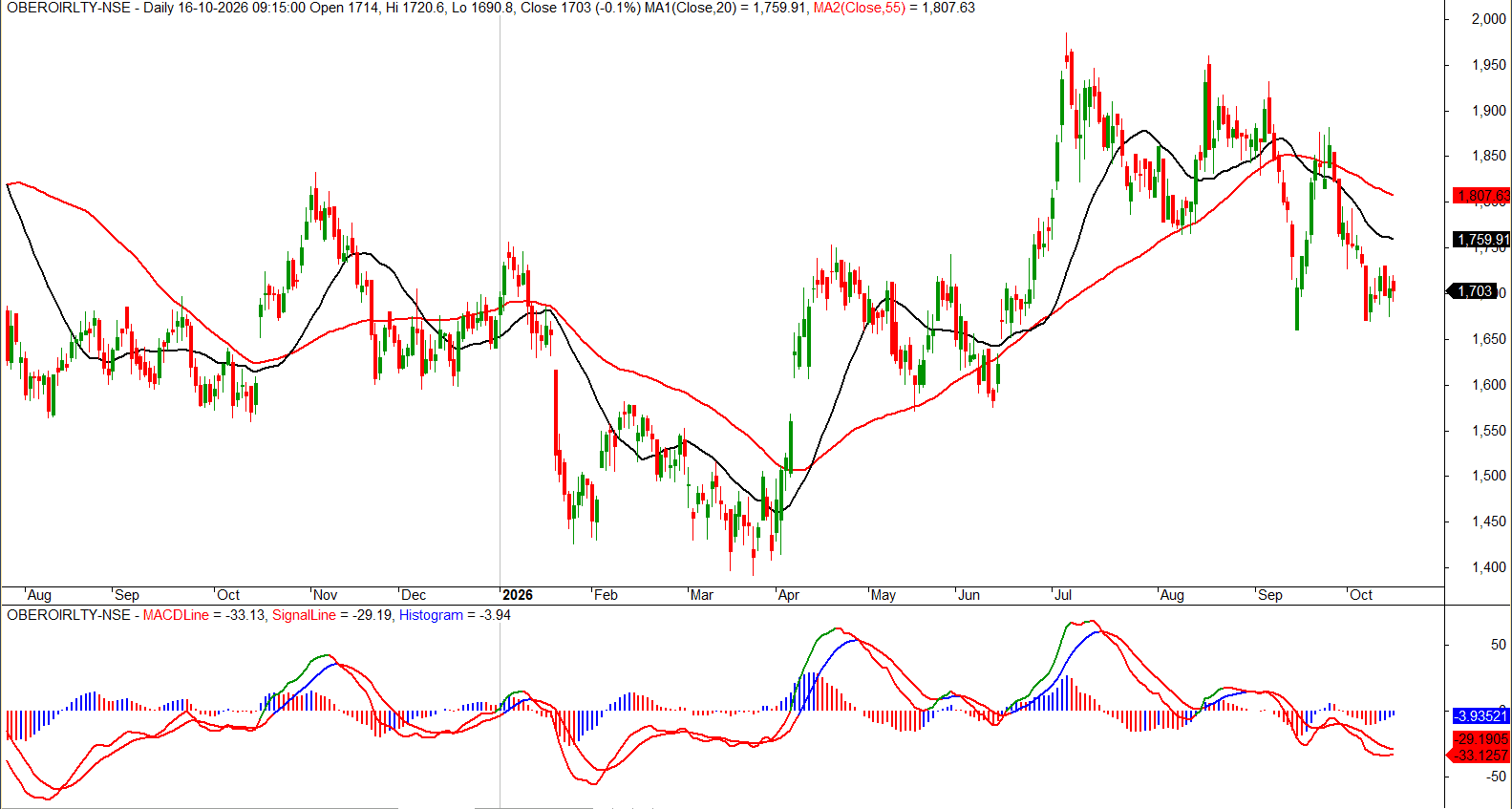The width and height of the screenshot is (1512, 809).
Task: Click the 1,950 price axis label
Action: point(1489,65)
